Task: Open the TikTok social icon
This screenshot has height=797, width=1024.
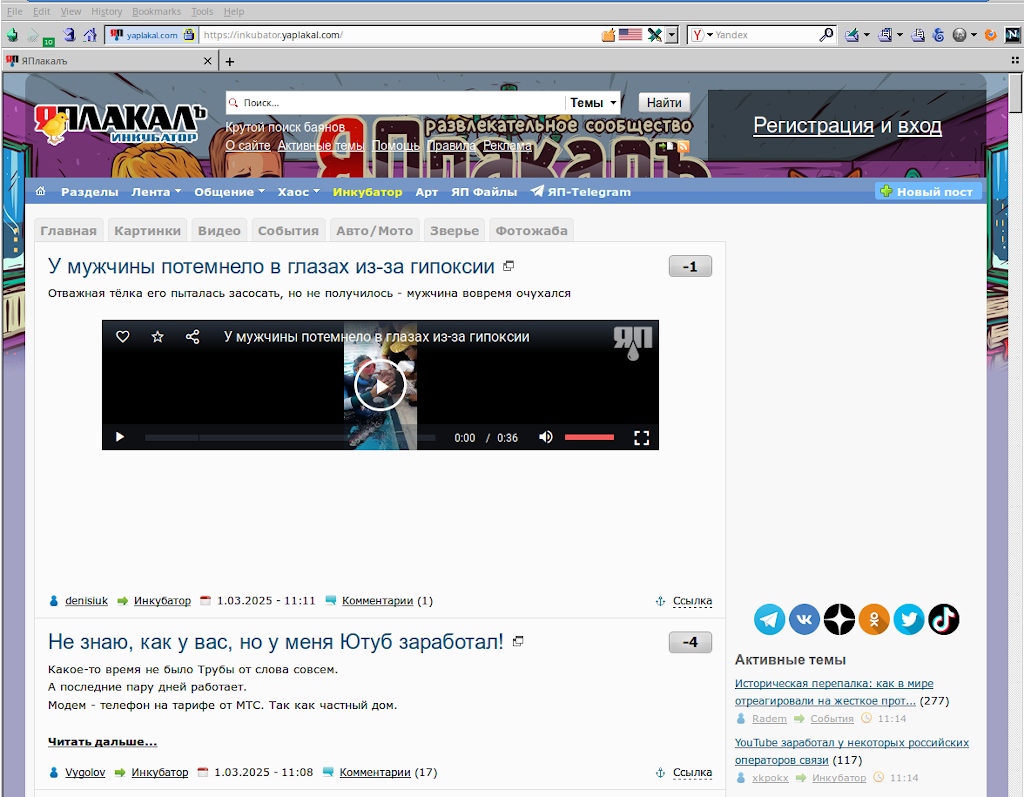Action: pos(944,619)
